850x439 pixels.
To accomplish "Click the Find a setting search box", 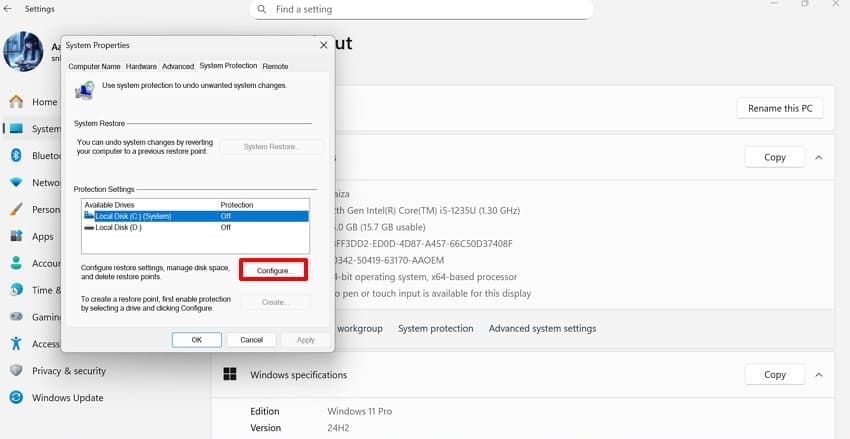I will coord(421,9).
